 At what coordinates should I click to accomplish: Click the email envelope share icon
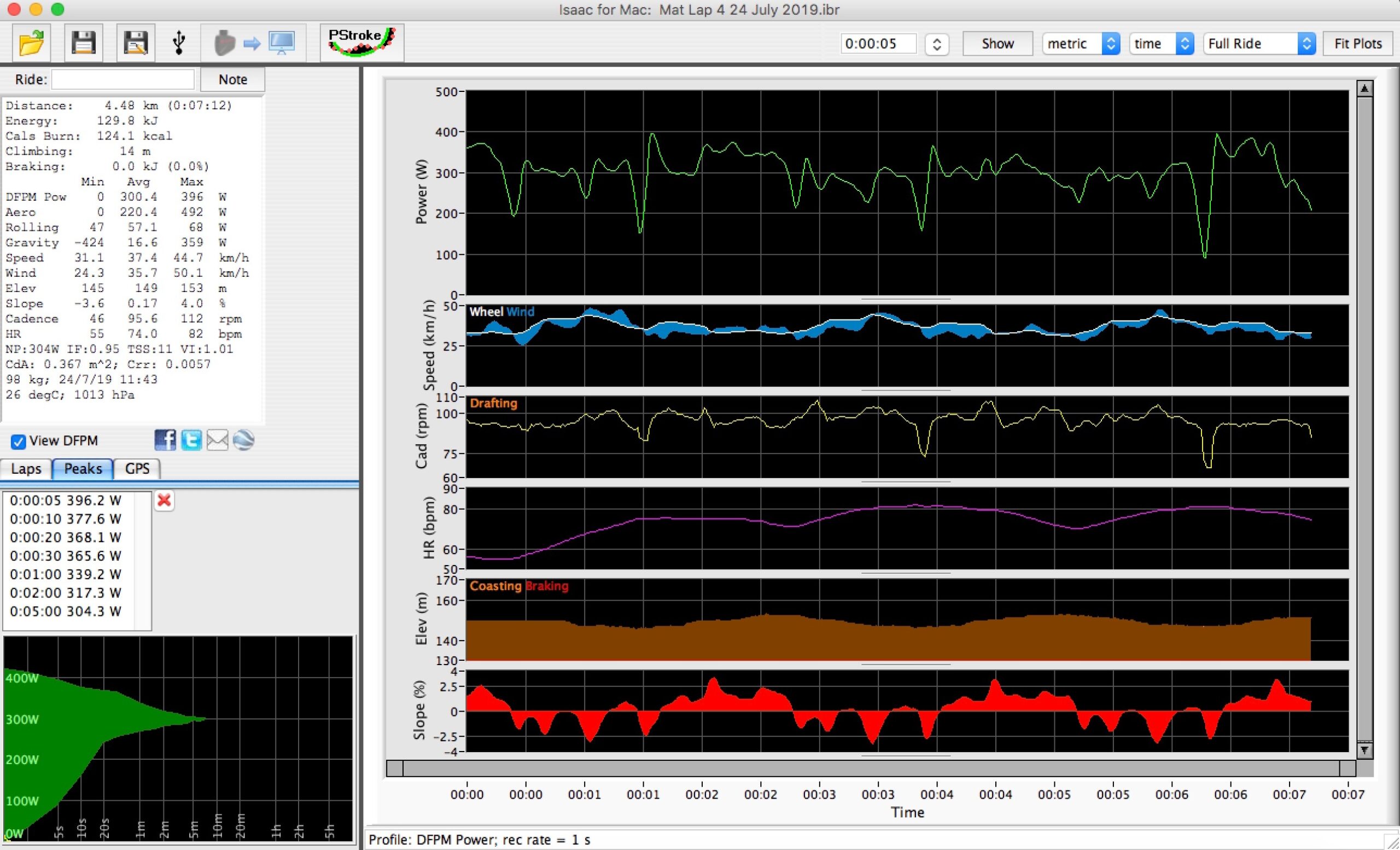[x=218, y=440]
